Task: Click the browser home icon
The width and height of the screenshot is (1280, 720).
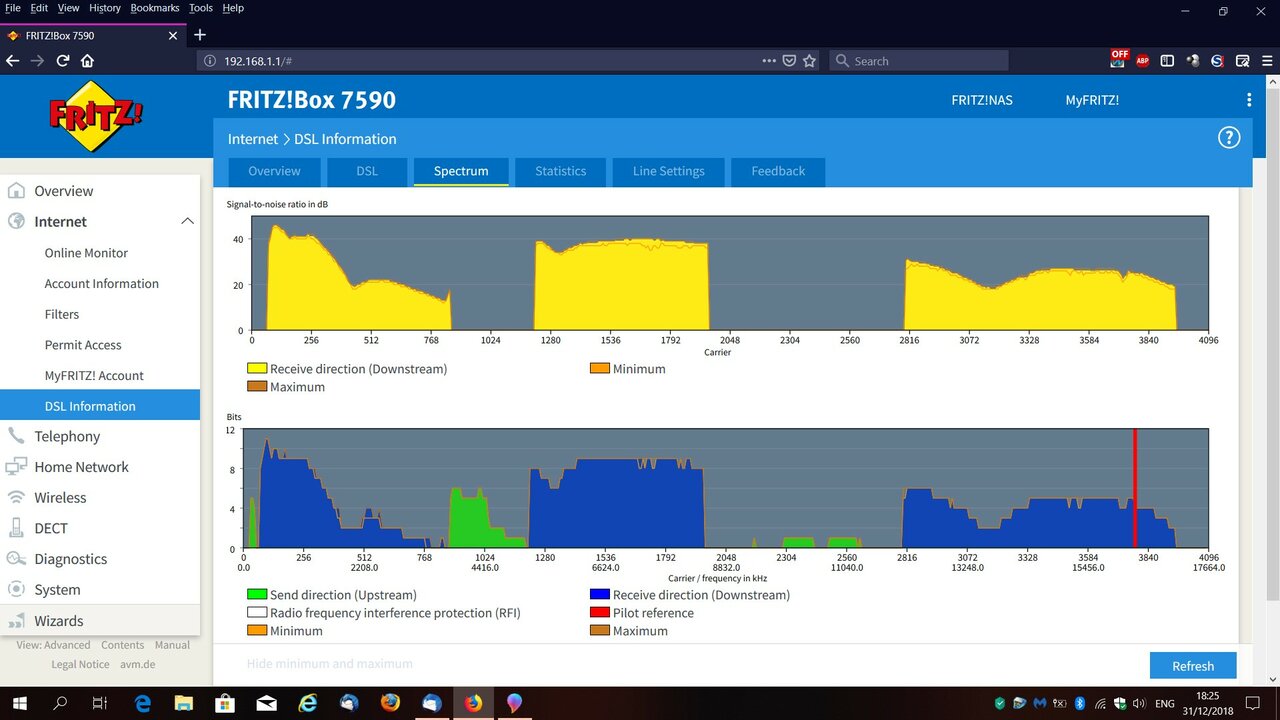Action: coord(87,61)
